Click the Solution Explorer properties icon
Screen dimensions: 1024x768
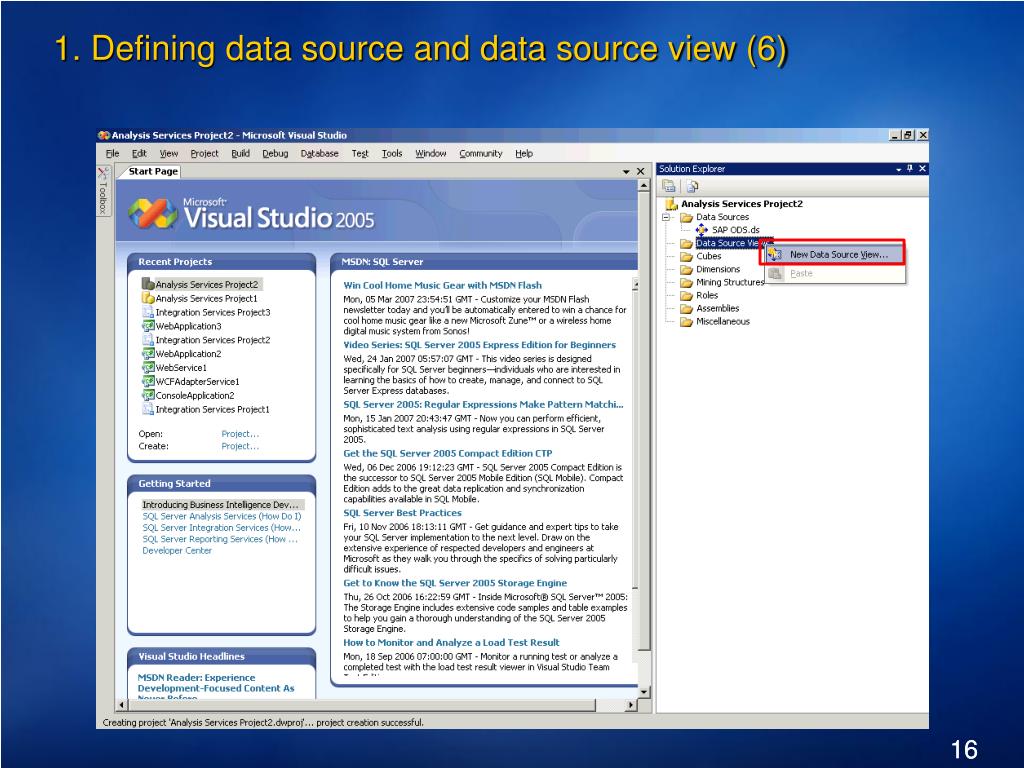click(669, 186)
